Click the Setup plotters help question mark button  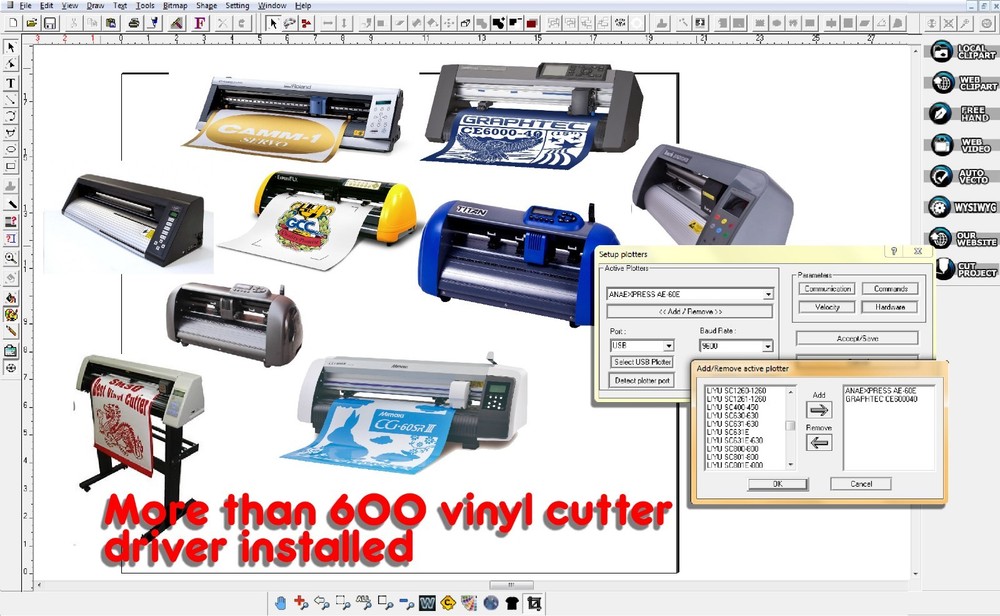click(x=893, y=252)
